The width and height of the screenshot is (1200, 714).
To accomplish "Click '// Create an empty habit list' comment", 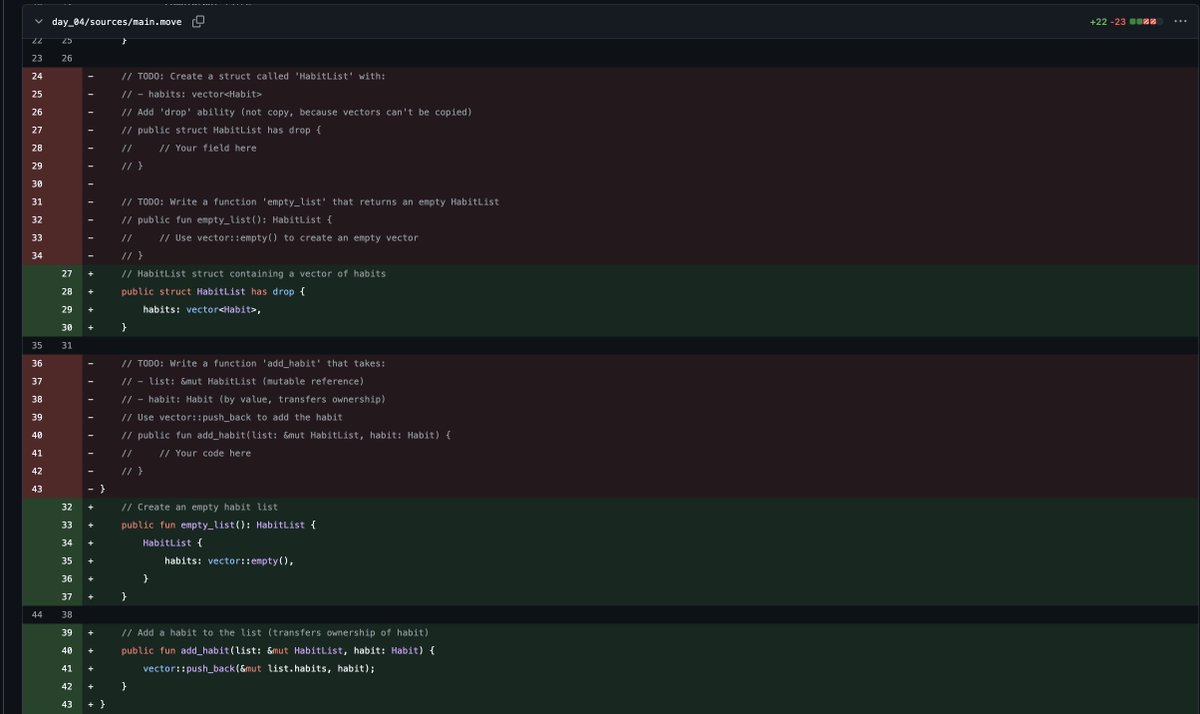I will tap(199, 508).
